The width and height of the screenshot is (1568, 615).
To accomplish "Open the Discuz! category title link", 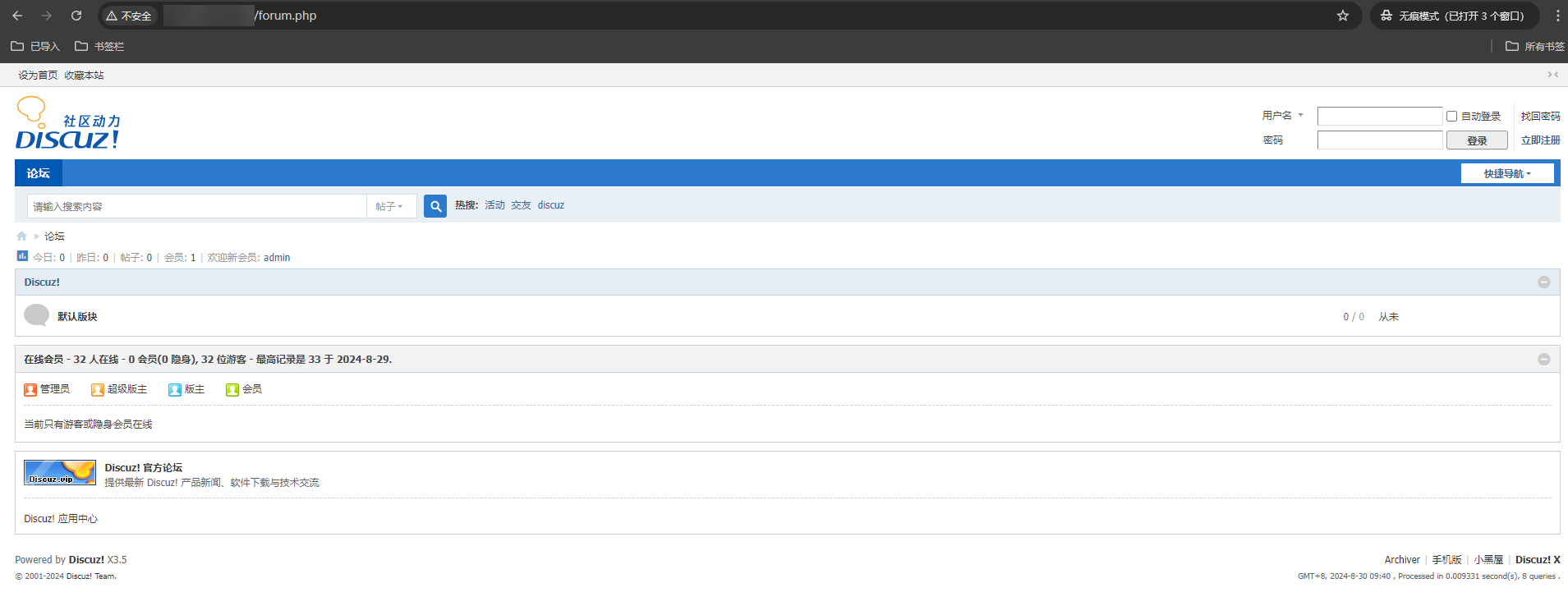I will tap(42, 282).
